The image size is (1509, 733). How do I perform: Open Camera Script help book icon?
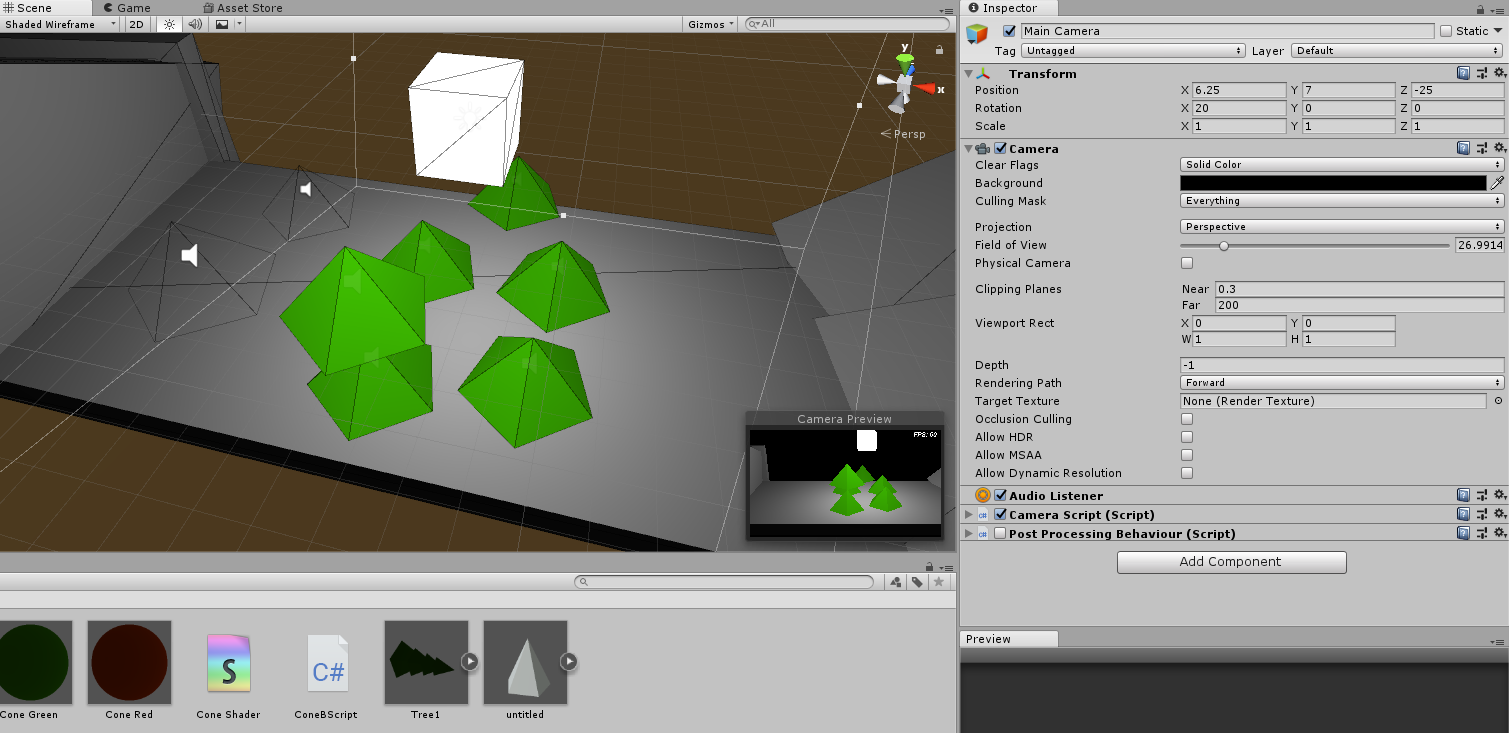tap(1463, 514)
